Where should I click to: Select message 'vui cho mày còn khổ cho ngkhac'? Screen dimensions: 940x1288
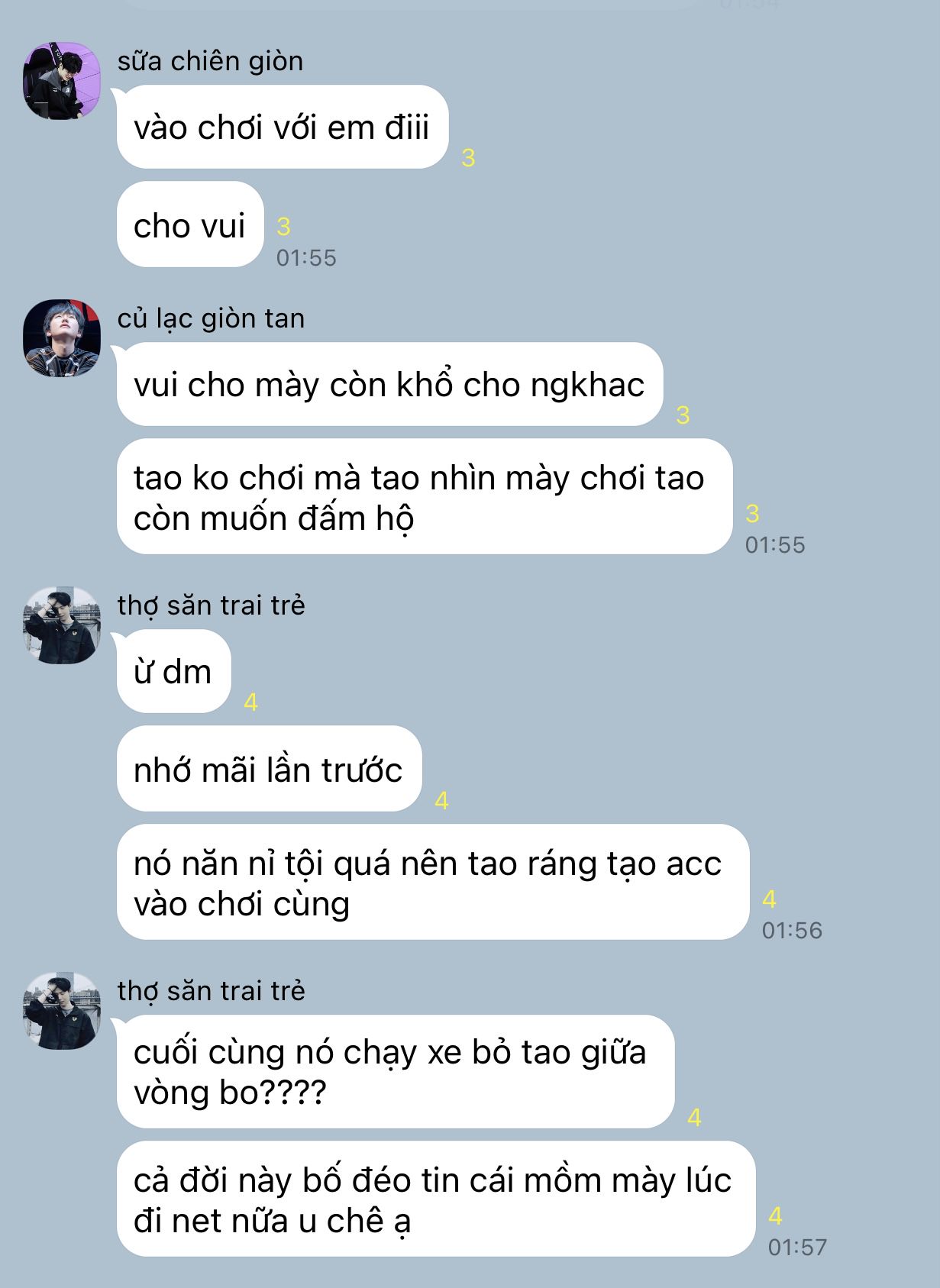(x=389, y=384)
